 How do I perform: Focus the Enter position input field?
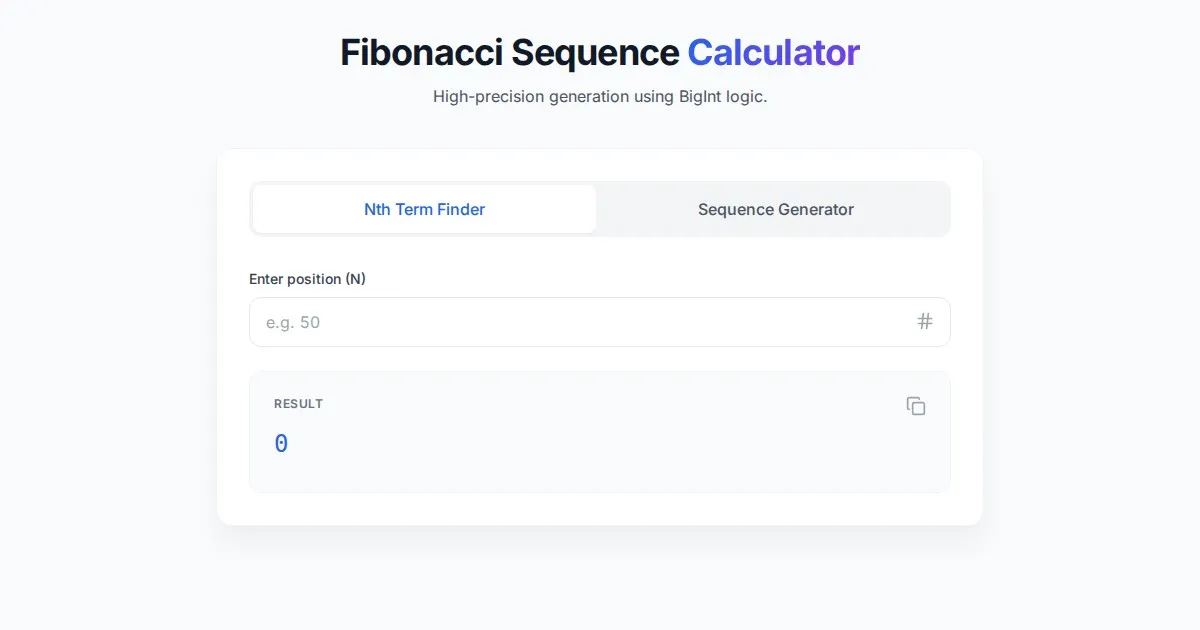tap(580, 322)
